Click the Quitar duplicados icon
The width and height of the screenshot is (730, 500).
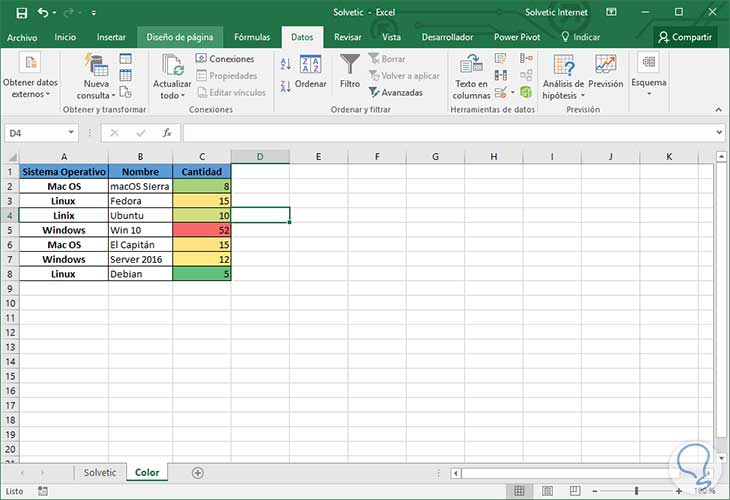pos(501,75)
